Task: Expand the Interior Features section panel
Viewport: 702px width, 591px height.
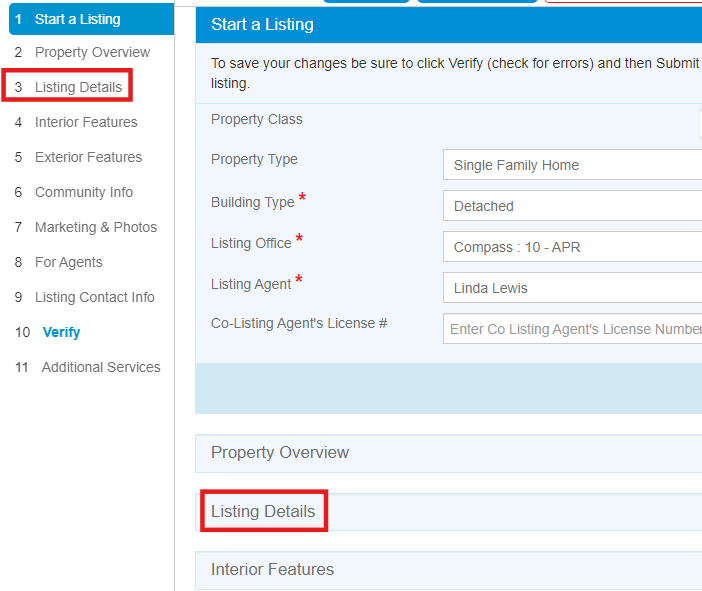Action: 449,570
